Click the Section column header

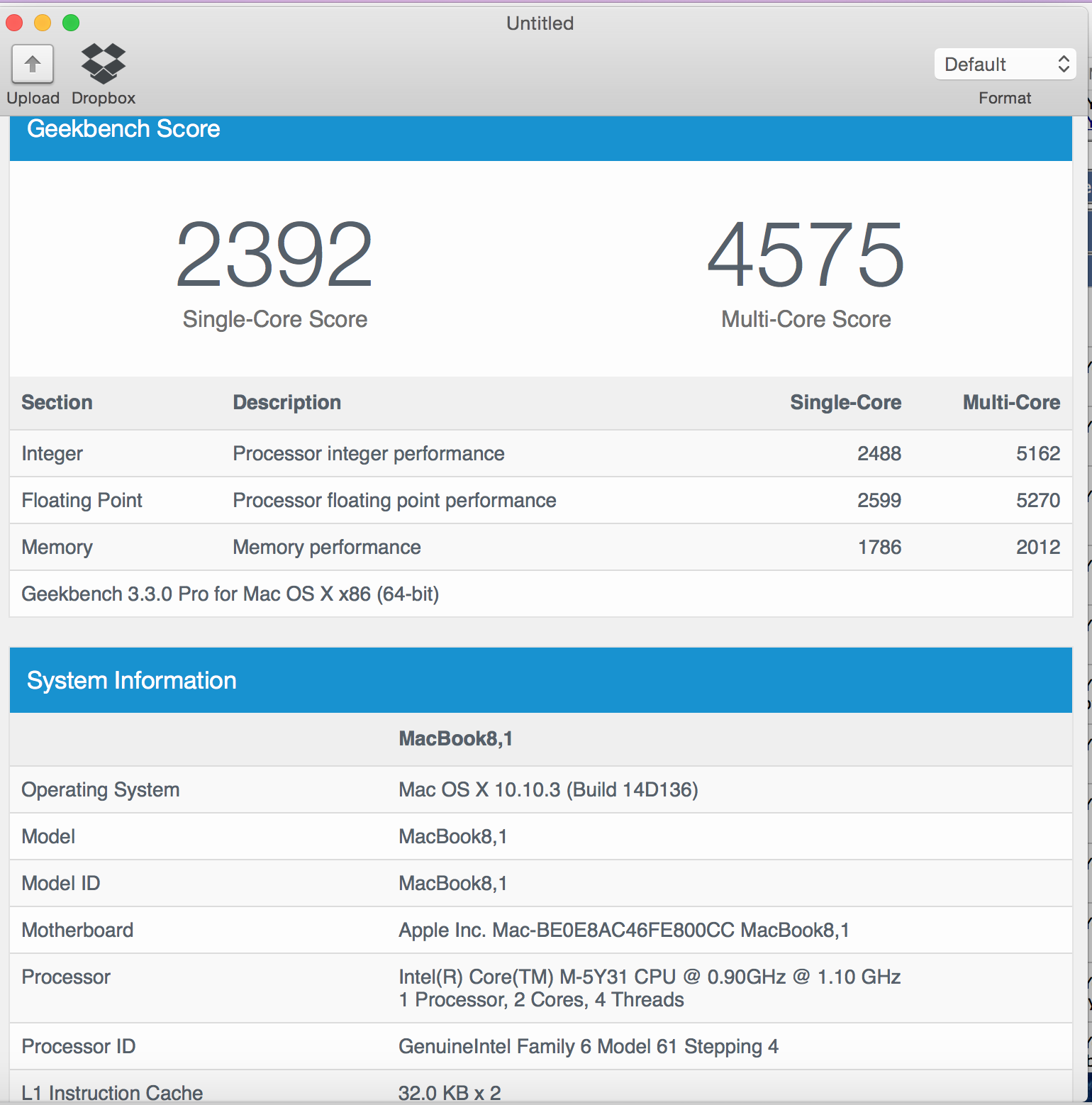point(57,402)
